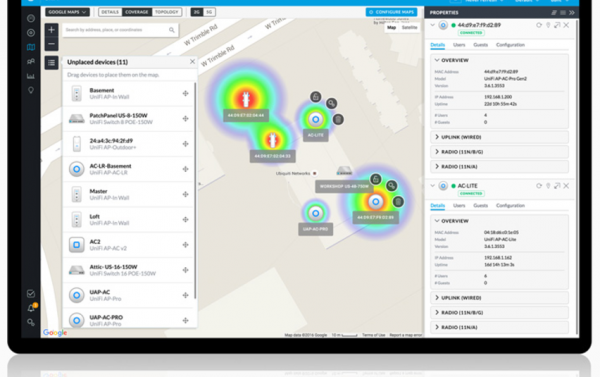600x377 pixels.
Task: Click the trash icon beside AC-LITE marker
Action: 338,119
